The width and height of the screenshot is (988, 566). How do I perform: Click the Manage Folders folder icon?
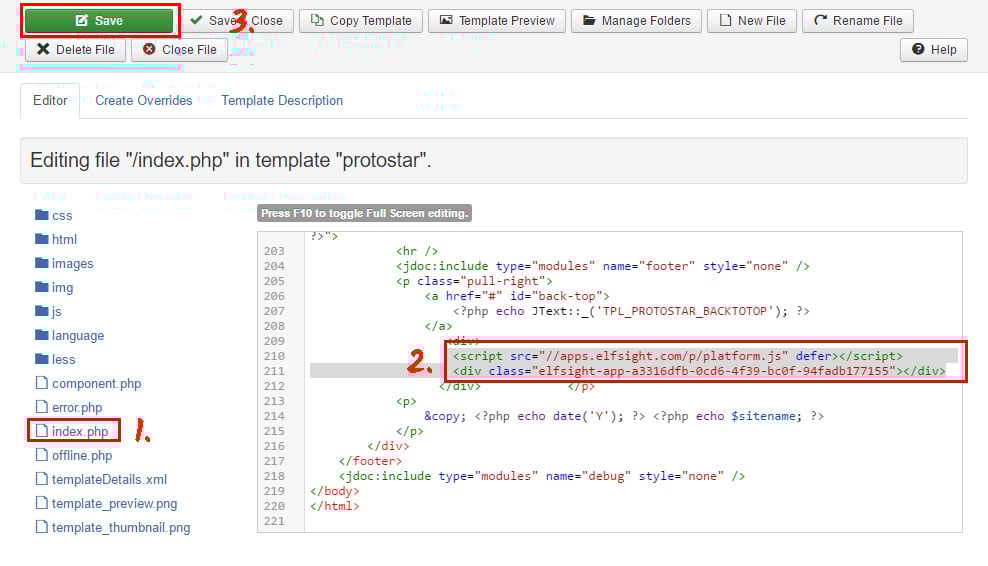pos(589,20)
